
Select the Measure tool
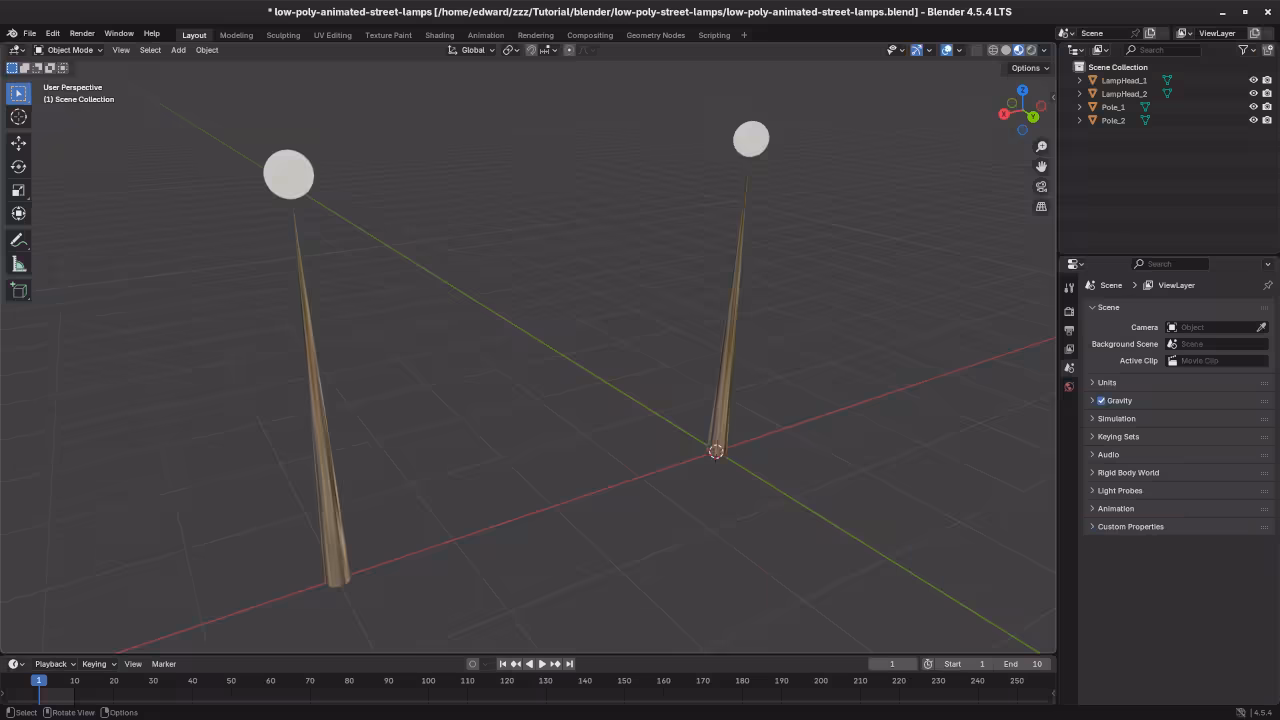click(x=18, y=263)
